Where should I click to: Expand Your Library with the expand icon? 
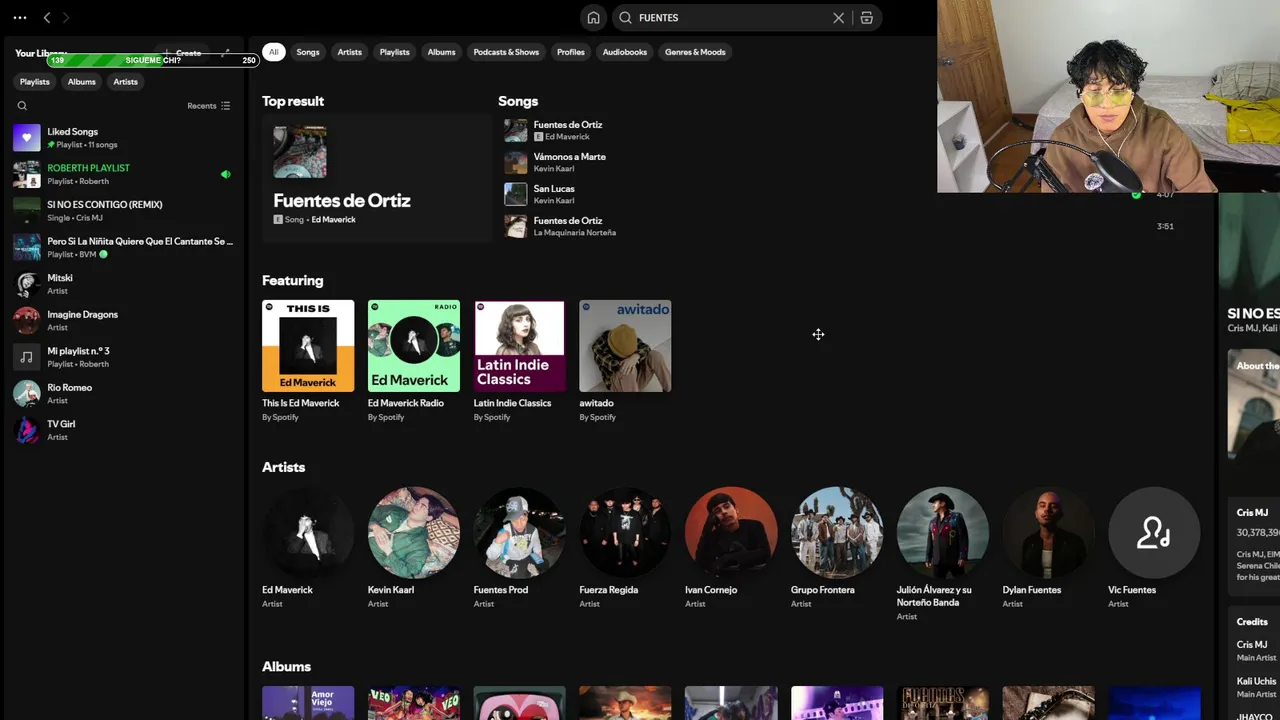point(225,53)
